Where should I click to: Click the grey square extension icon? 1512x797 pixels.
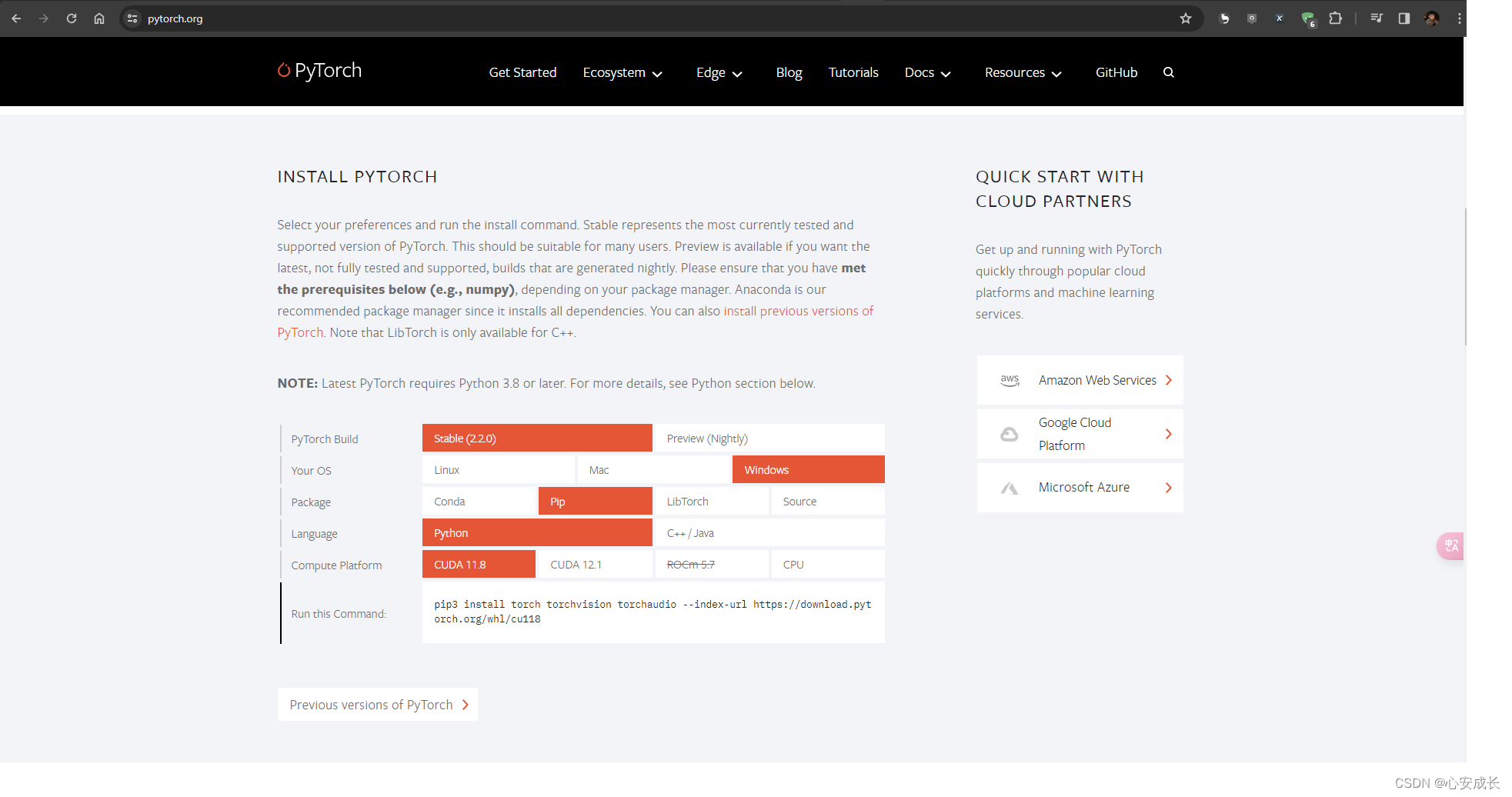[1252, 18]
